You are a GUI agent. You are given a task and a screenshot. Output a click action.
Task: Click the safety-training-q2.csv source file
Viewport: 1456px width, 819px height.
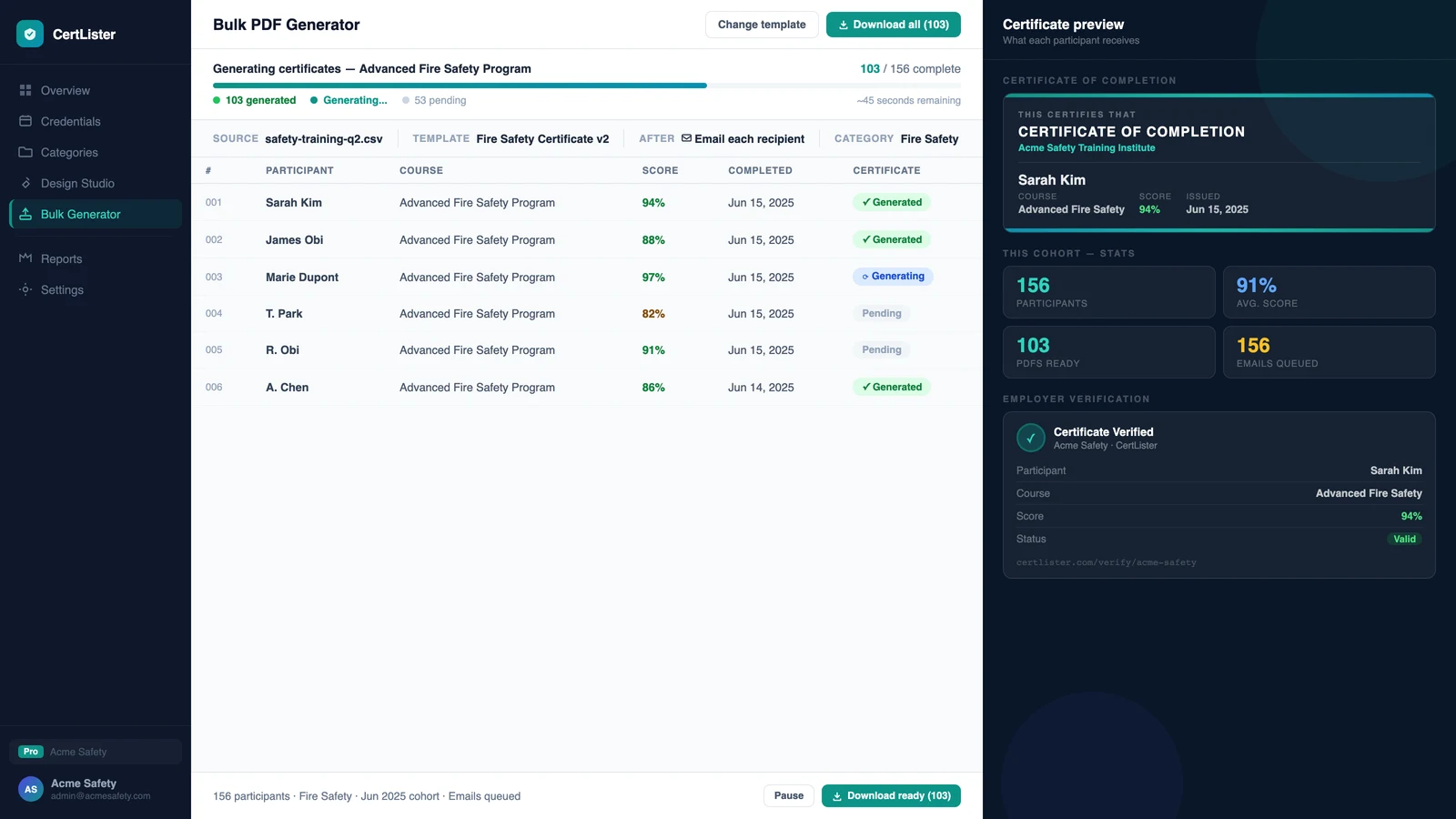coord(324,139)
